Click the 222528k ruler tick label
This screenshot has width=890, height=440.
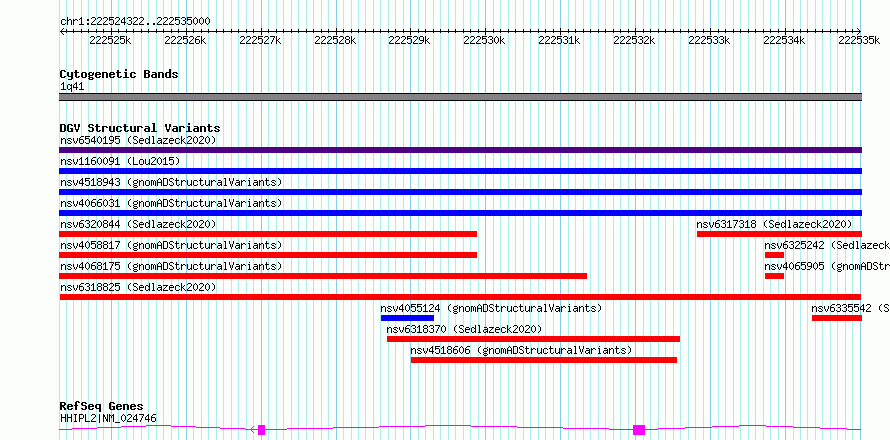[x=335, y=40]
